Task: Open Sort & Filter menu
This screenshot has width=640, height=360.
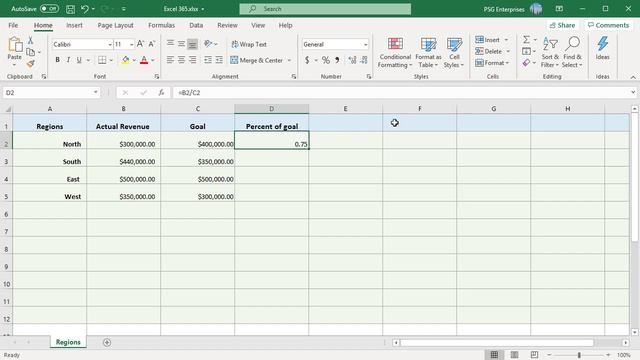Action: coord(550,52)
